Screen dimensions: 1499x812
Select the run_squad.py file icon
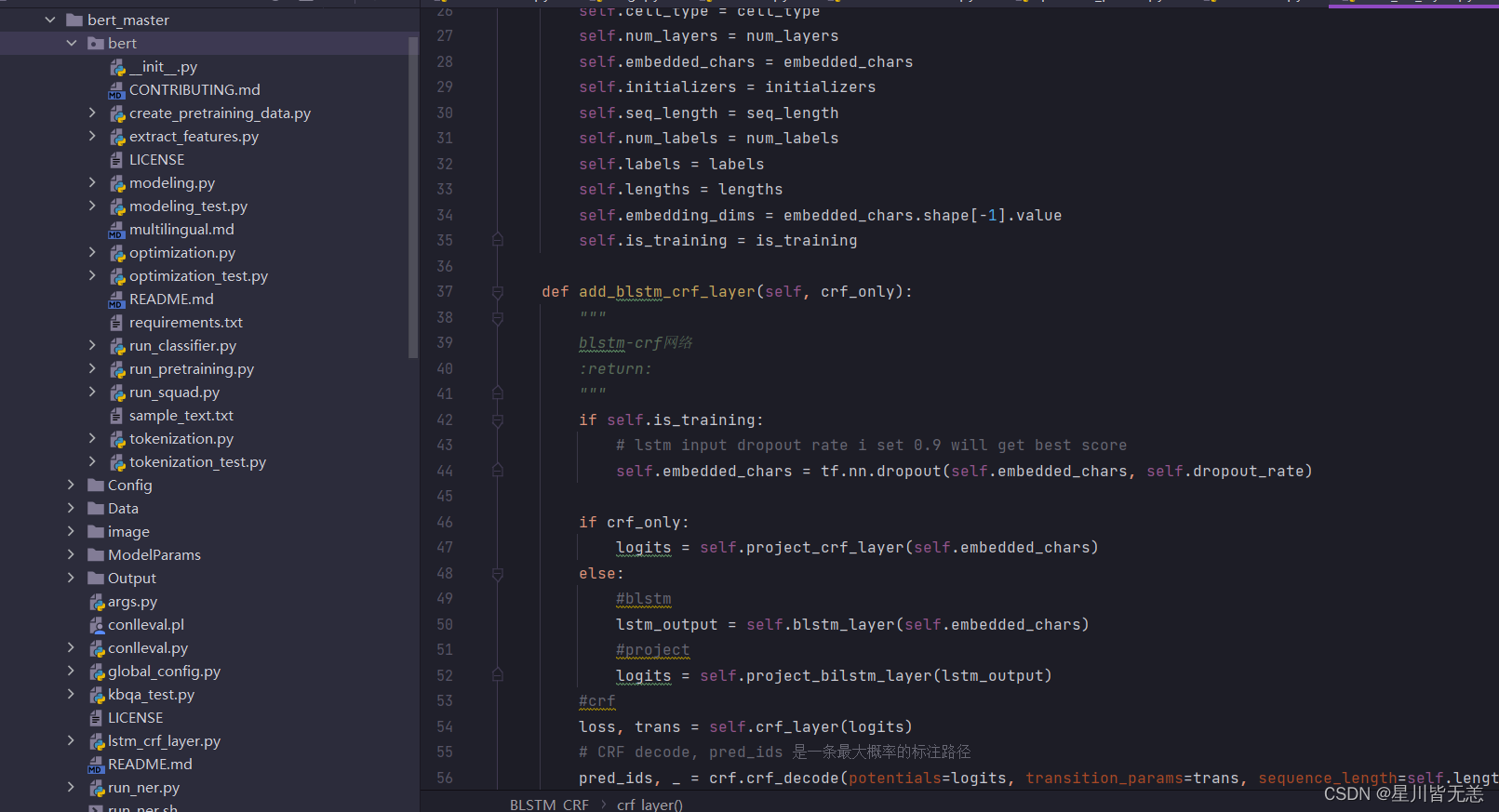click(x=117, y=393)
